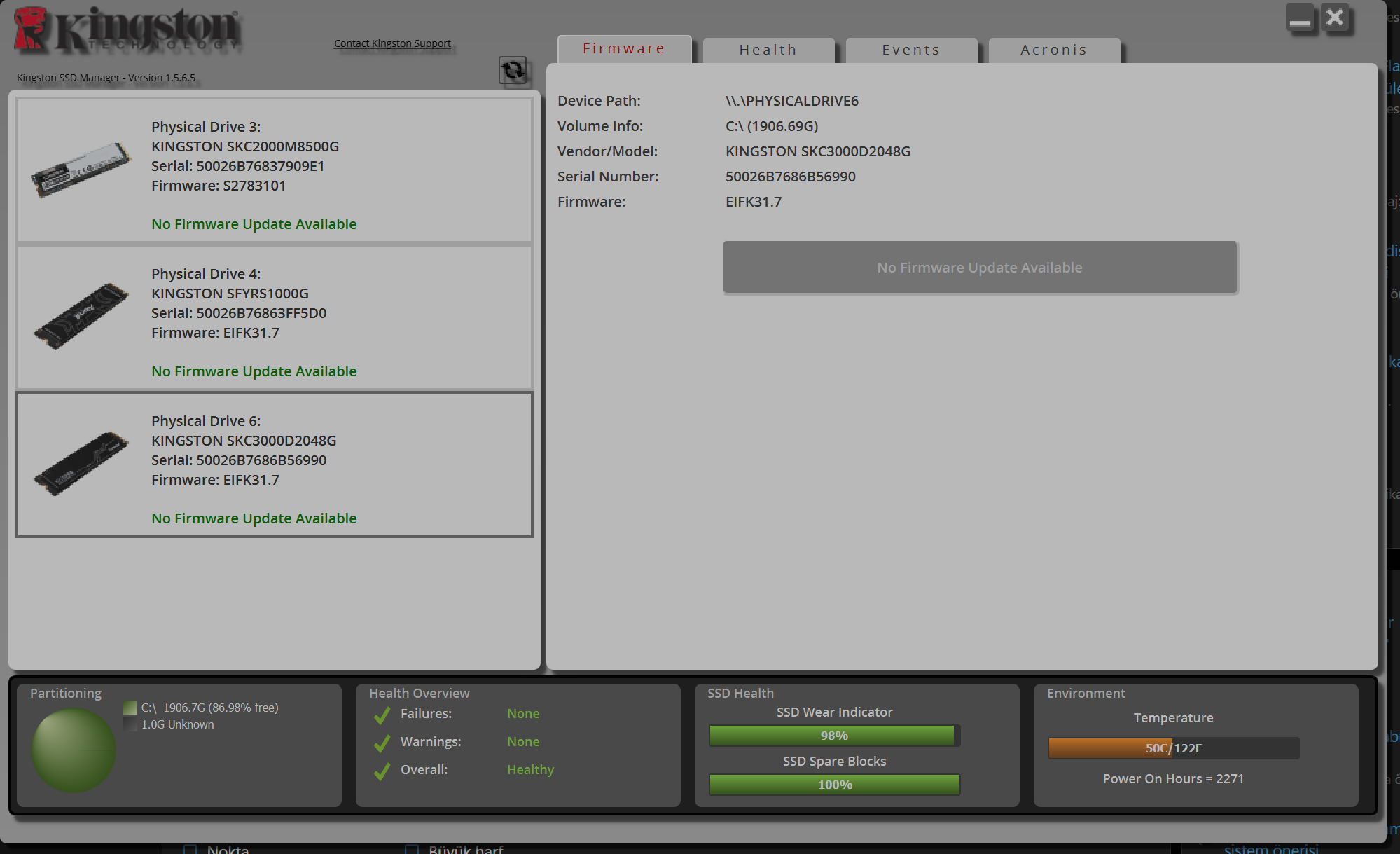The height and width of the screenshot is (854, 1400).
Task: Select the Physical Drive 3 SSD image
Action: 81,170
